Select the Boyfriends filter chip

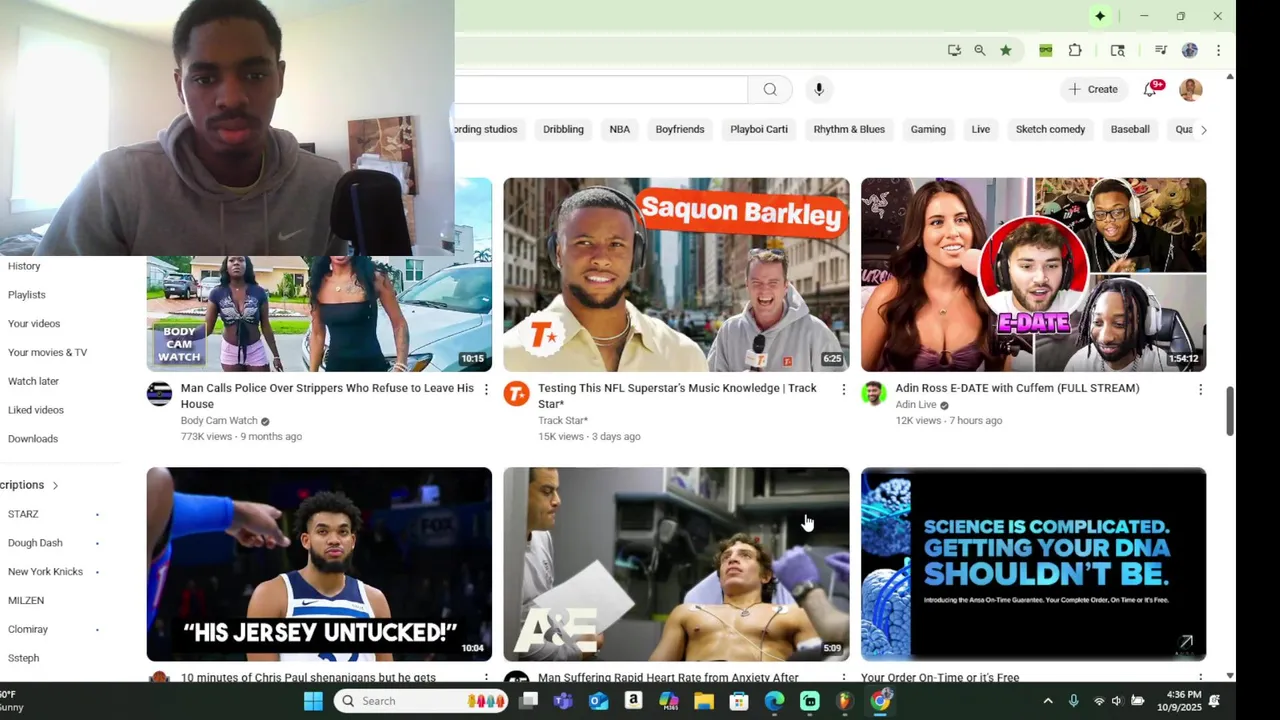680,129
